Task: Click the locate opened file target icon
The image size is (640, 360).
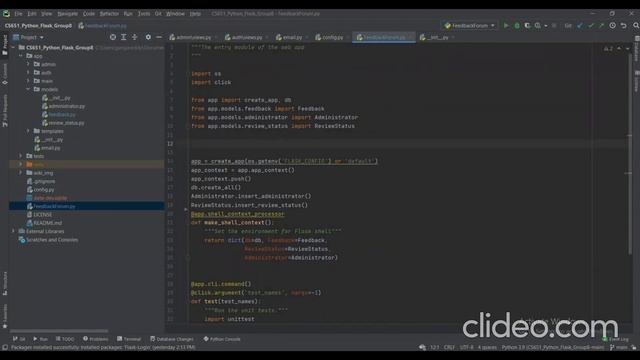Action: pyautogui.click(x=113, y=37)
